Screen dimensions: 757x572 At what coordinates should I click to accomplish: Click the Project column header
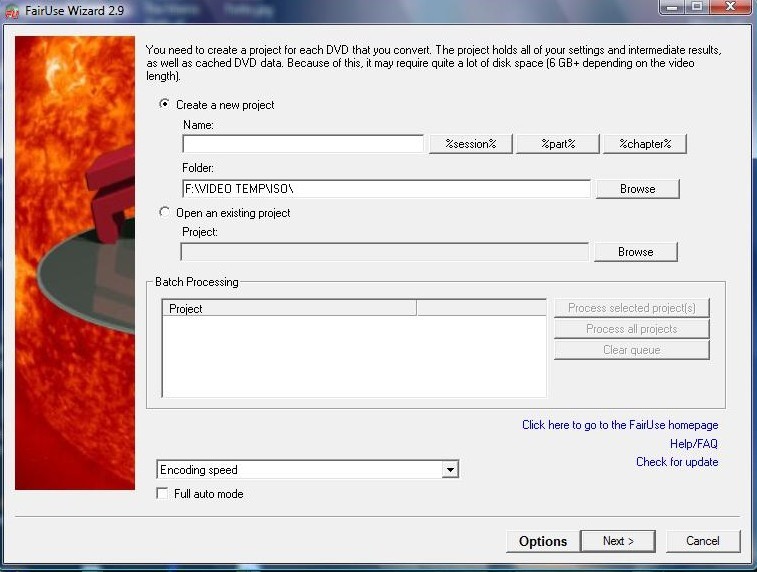(290, 308)
